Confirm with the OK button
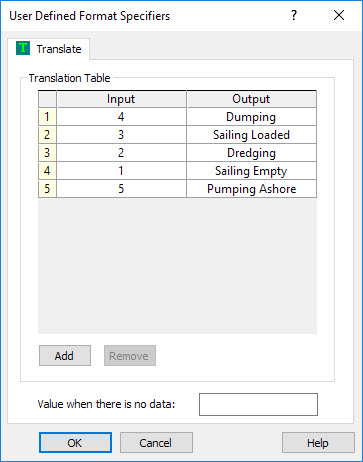363x462 pixels. point(75,443)
